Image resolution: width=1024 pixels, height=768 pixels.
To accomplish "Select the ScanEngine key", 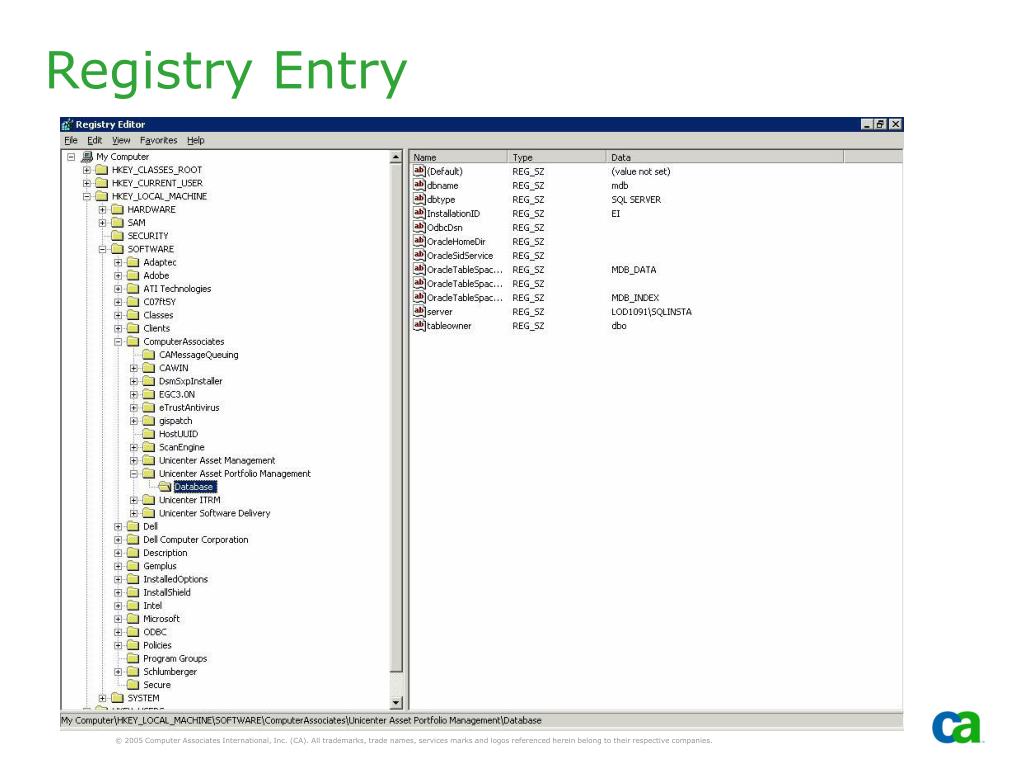I will (182, 447).
